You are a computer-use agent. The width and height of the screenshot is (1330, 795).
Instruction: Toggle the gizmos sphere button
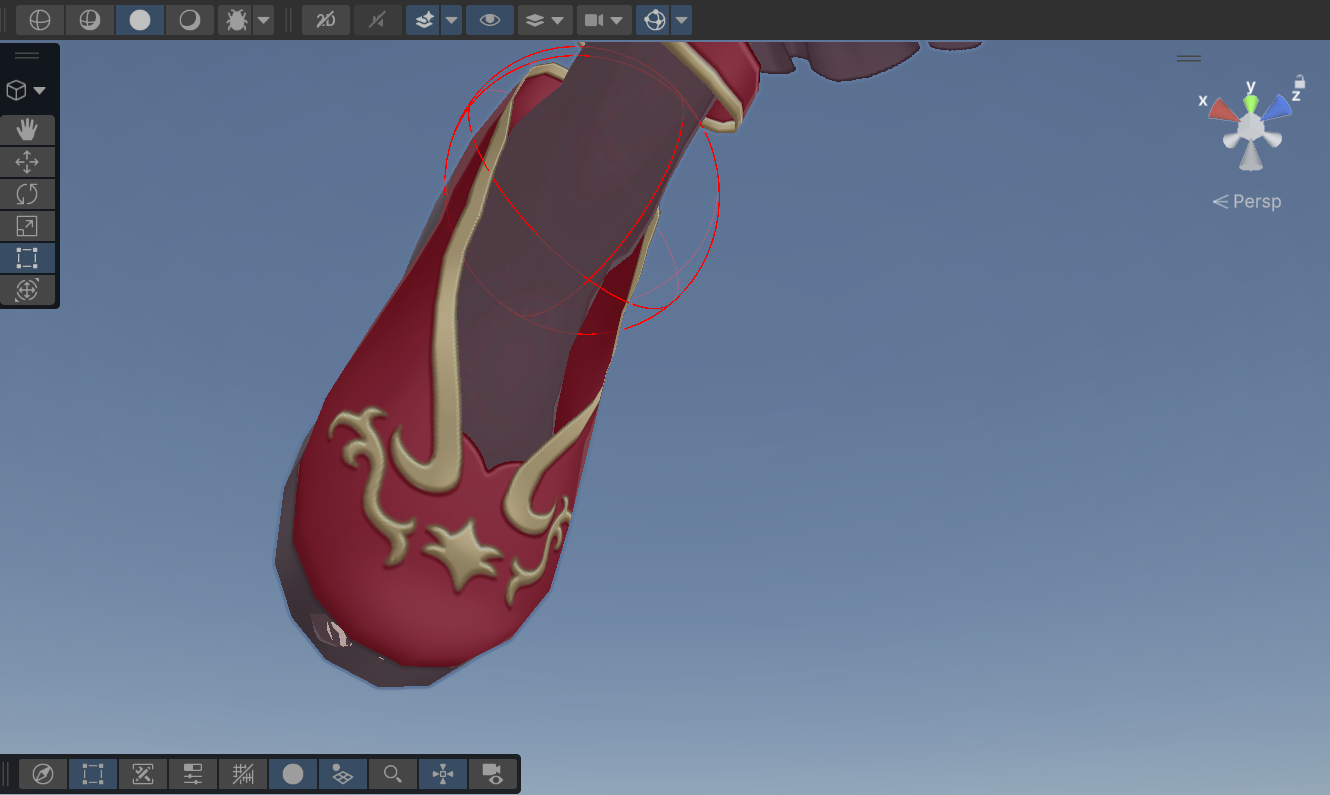pyautogui.click(x=654, y=20)
